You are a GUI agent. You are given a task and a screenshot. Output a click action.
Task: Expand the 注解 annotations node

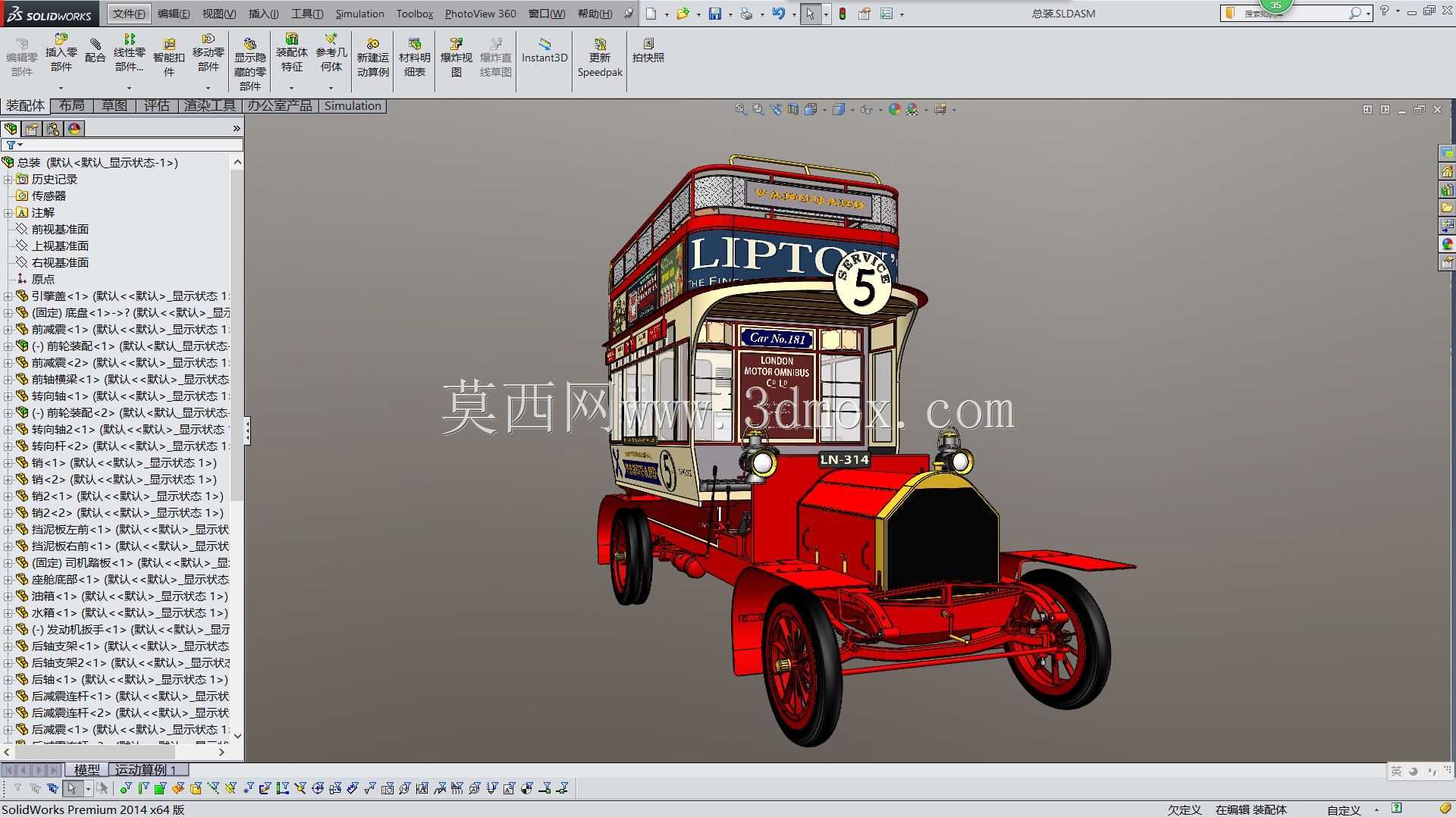tap(8, 213)
